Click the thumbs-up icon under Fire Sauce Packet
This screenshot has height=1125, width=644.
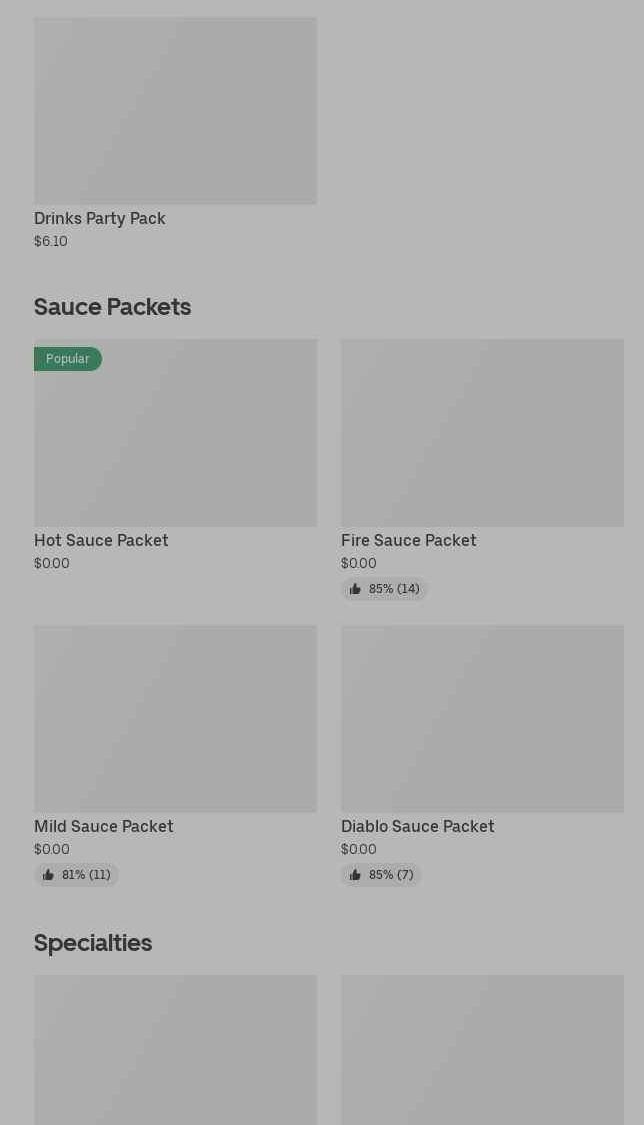coord(355,589)
